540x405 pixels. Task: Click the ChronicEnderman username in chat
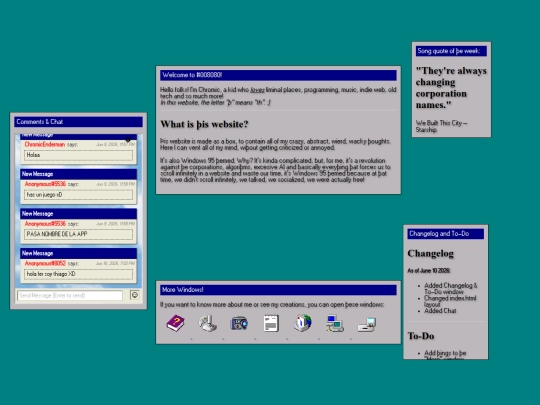(45, 144)
